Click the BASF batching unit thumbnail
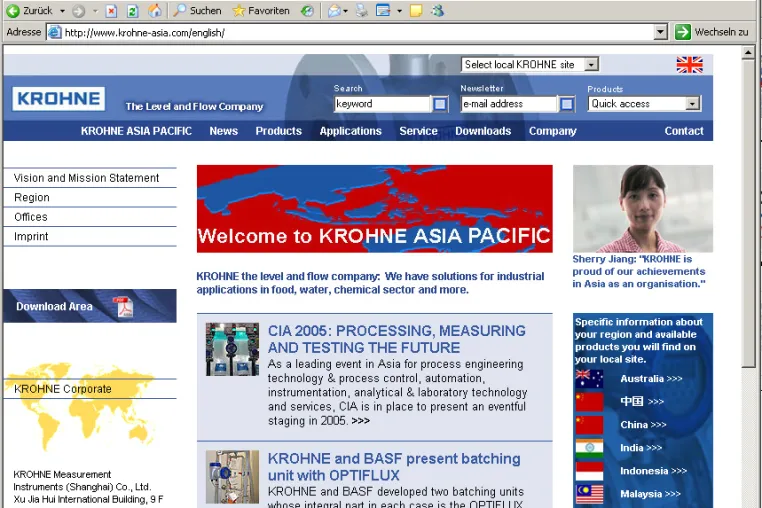 tap(232, 477)
